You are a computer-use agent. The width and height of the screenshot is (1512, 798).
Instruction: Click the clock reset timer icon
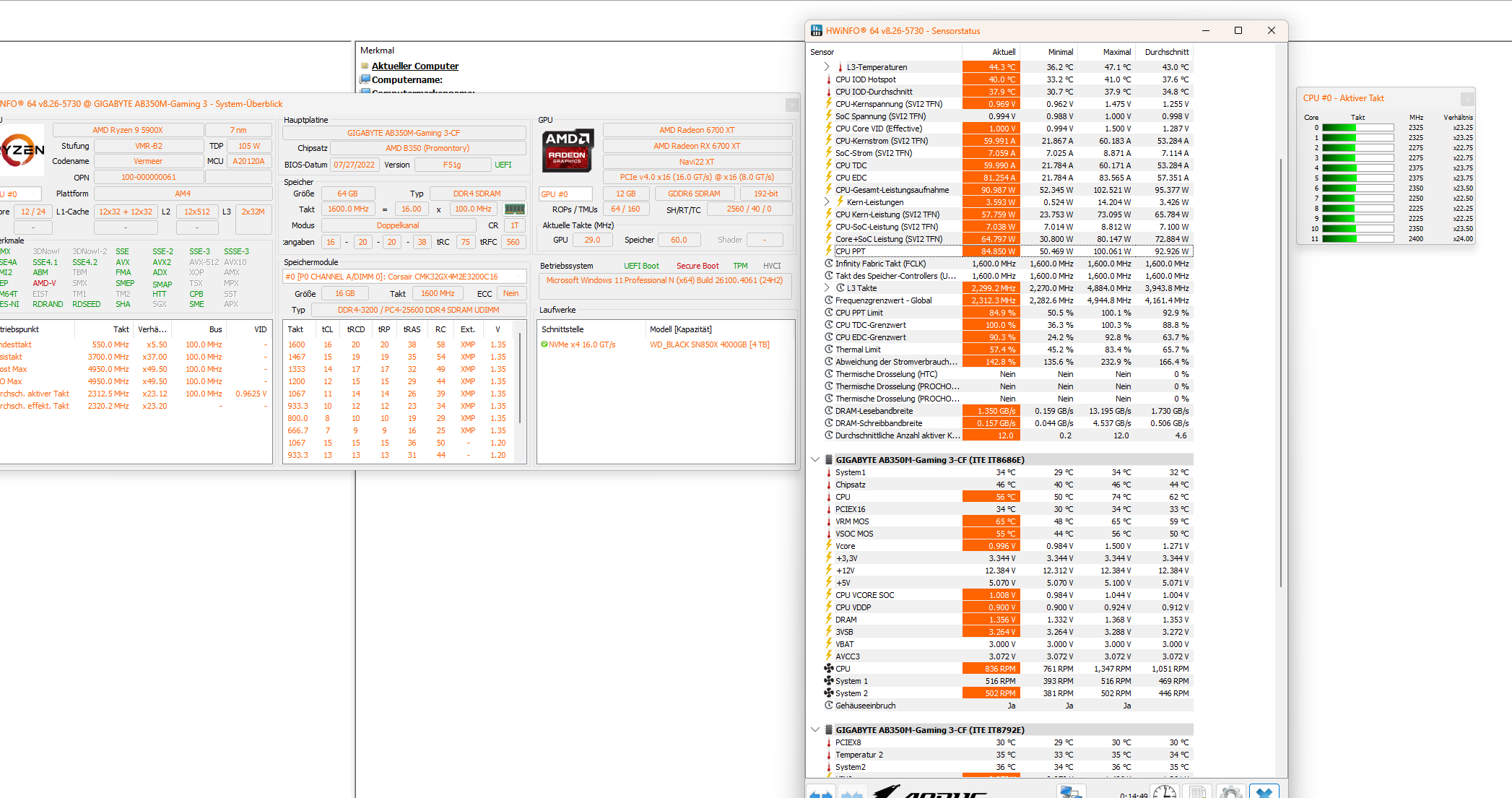[1165, 792]
